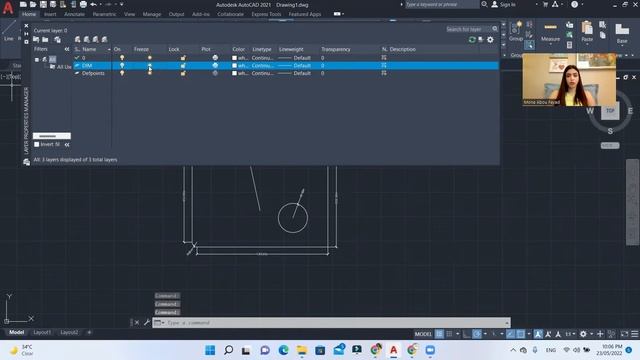Click the Save icon in quick access toolbar
This screenshot has width=640, height=360.
(x=43, y=4)
